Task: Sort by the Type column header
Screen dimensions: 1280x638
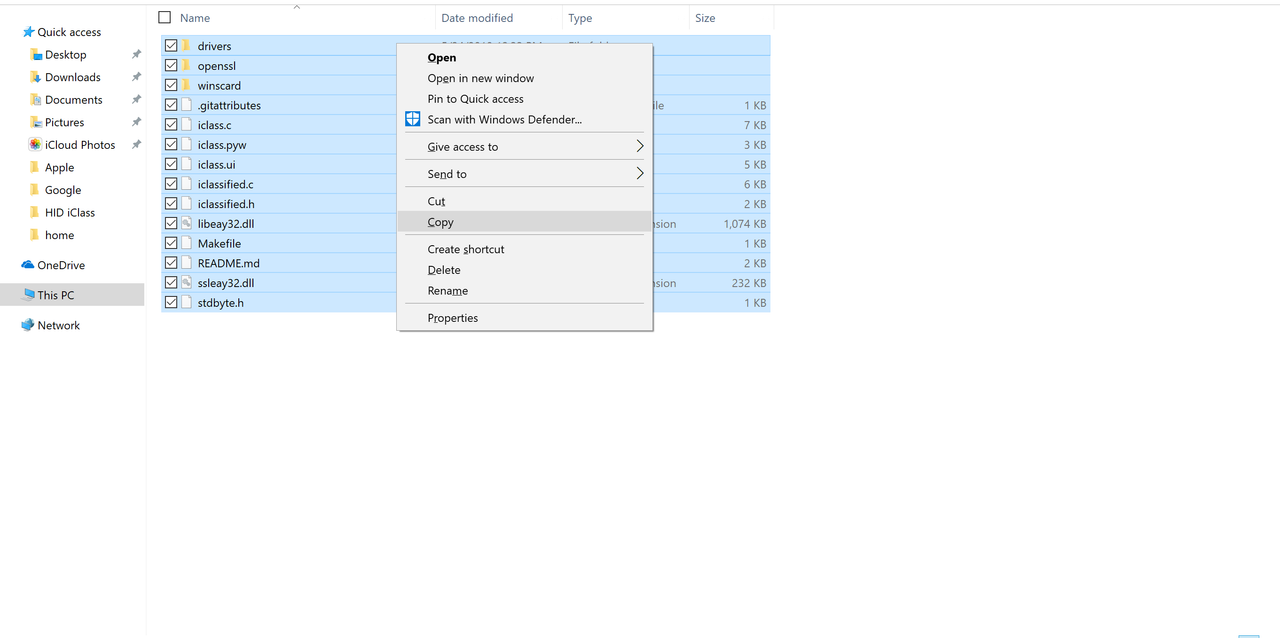Action: pos(580,18)
